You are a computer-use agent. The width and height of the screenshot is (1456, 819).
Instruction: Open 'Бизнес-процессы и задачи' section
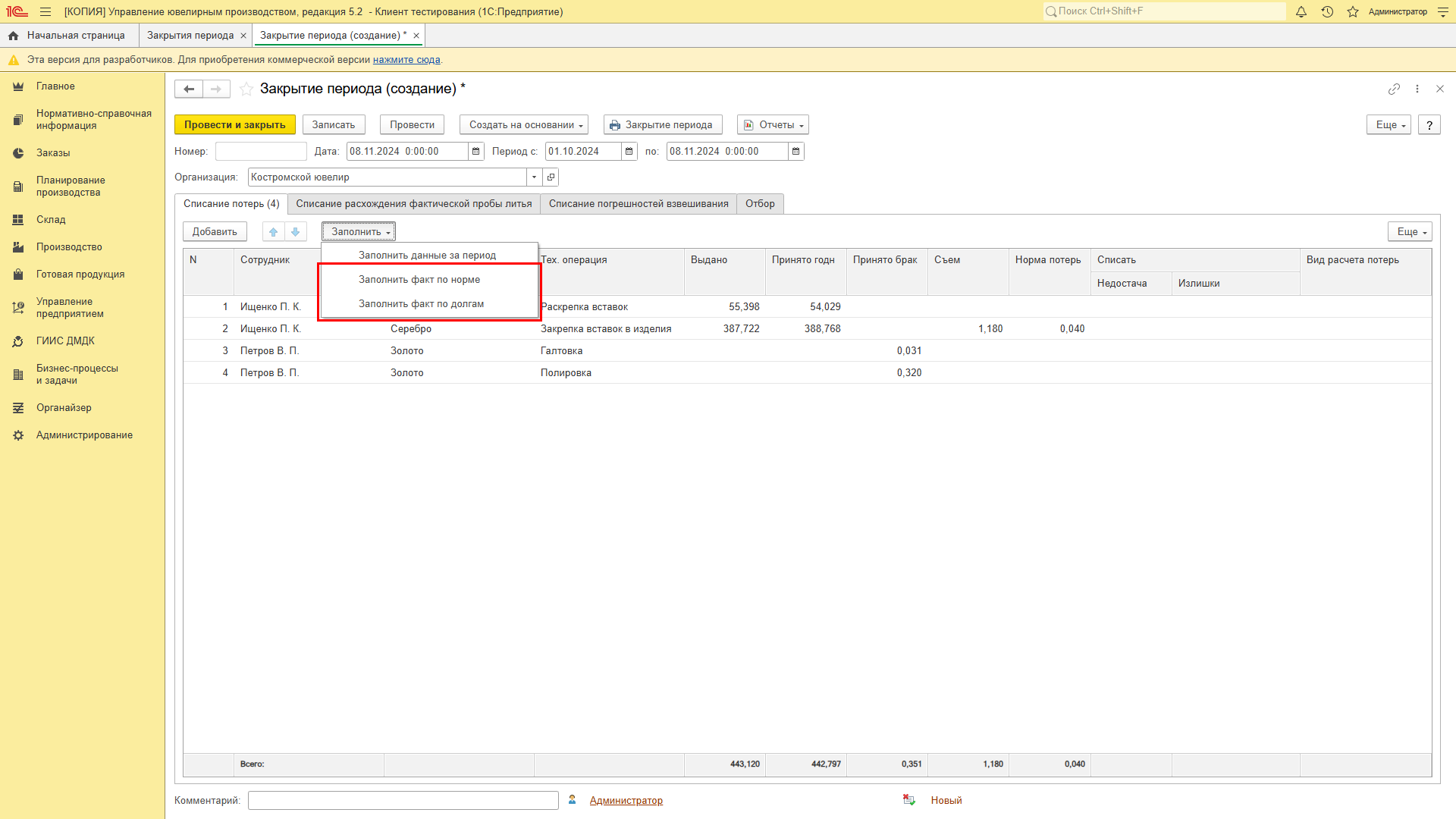[77, 375]
